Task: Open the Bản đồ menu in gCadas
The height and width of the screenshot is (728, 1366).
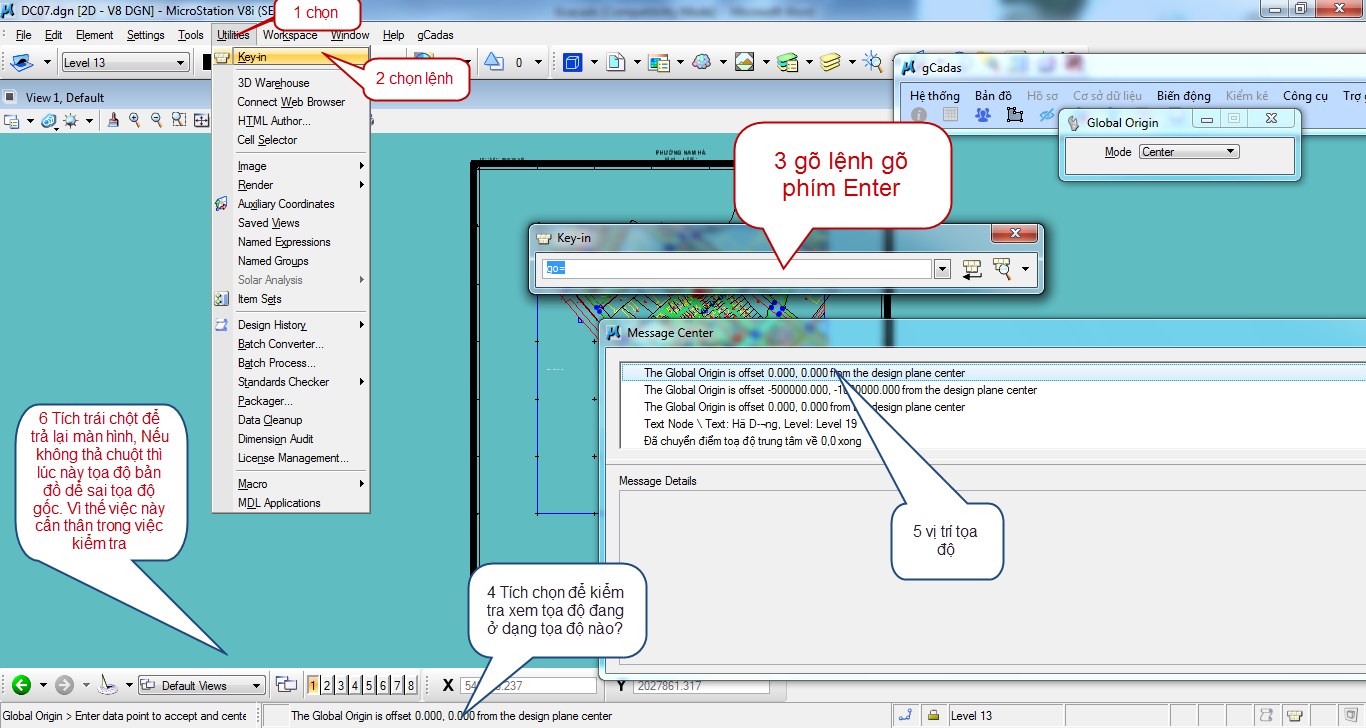Action: [993, 96]
